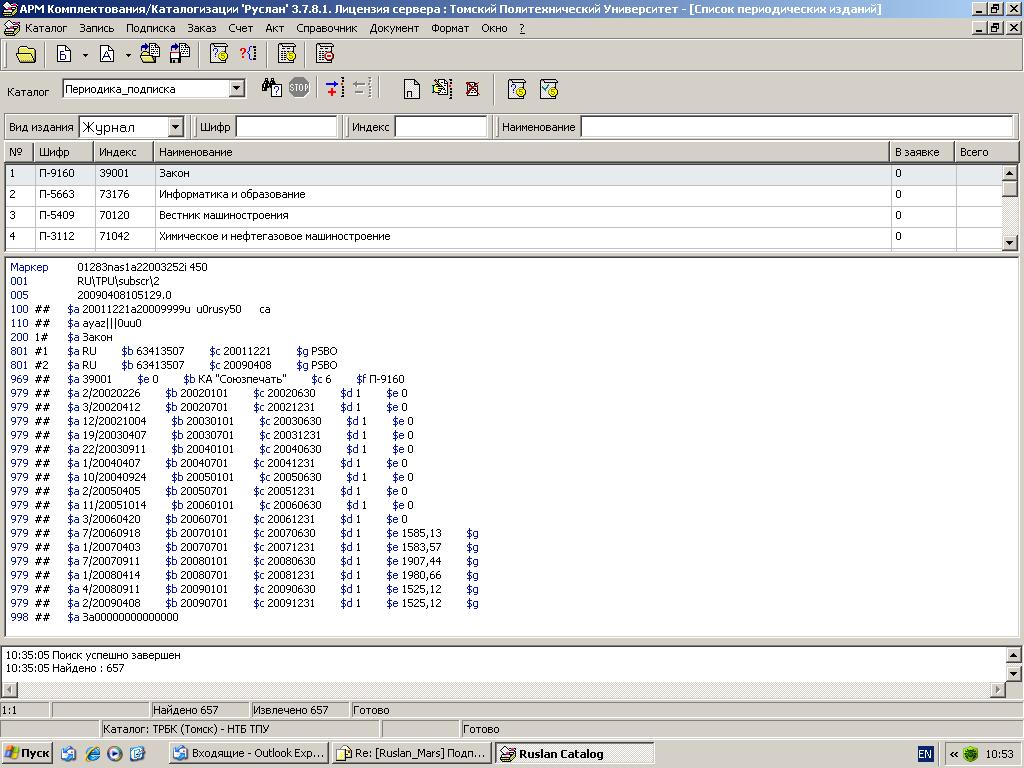Click the document with red X icon

(x=472, y=89)
